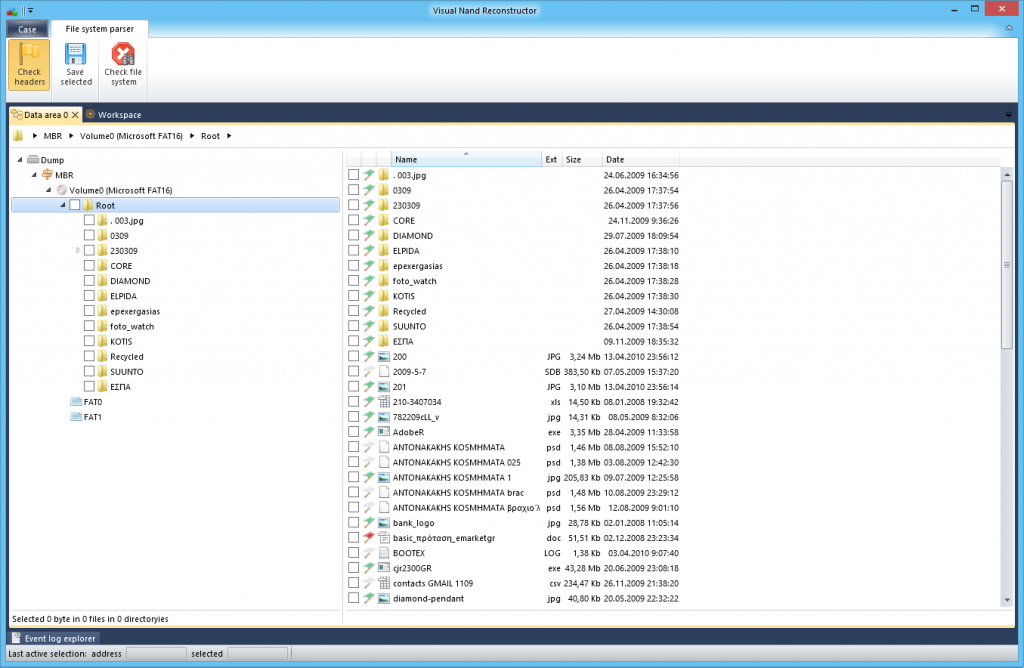Tick the SUUNTO checkbox in the tree
This screenshot has width=1024, height=668.
coord(89,372)
